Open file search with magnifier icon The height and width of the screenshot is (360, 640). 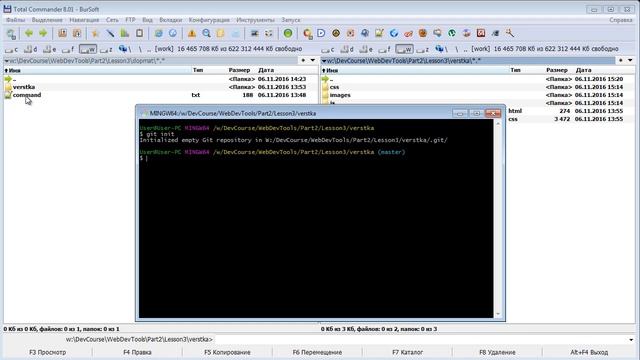point(207,33)
